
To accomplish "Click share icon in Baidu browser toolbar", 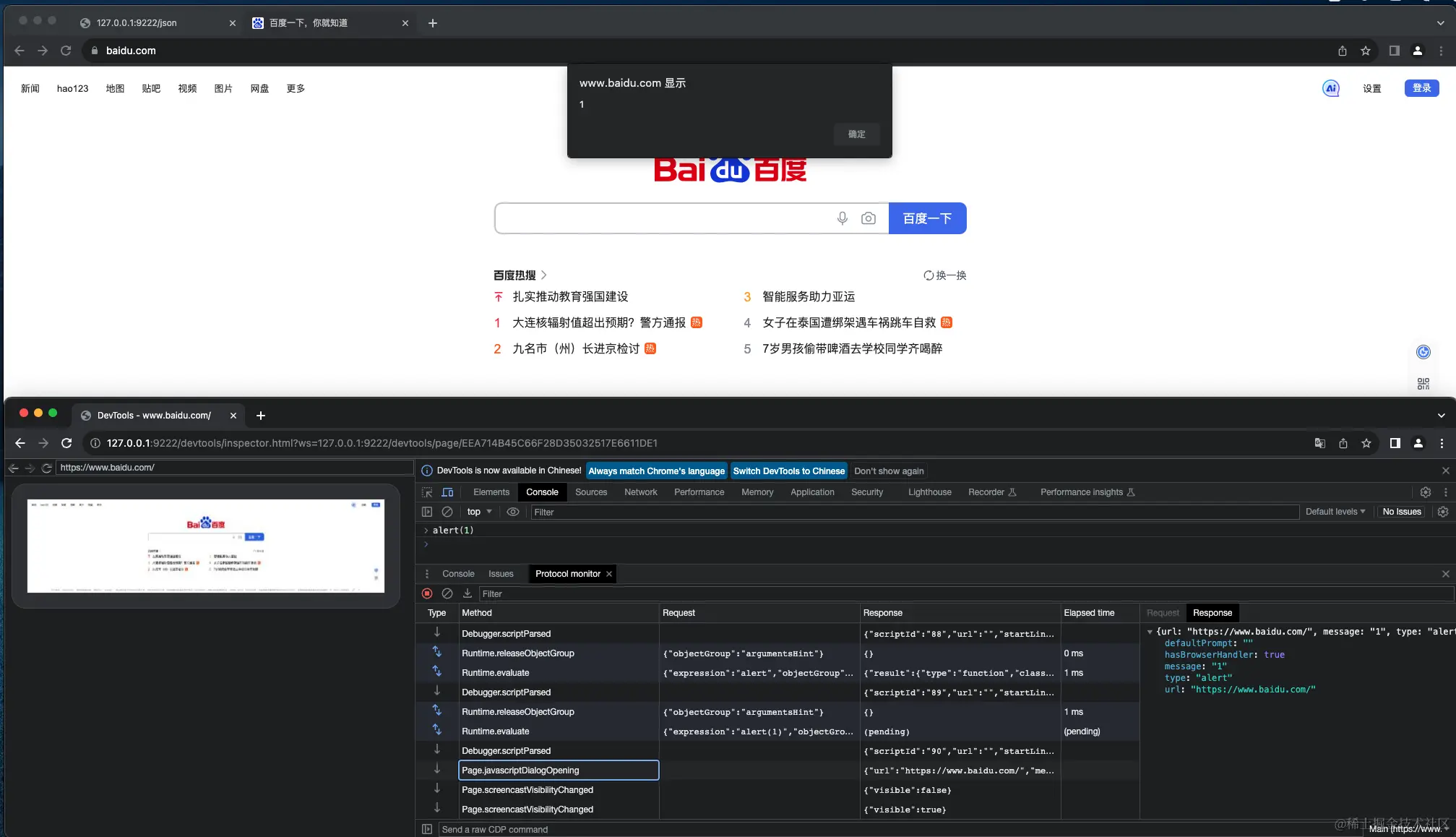I will (1342, 51).
